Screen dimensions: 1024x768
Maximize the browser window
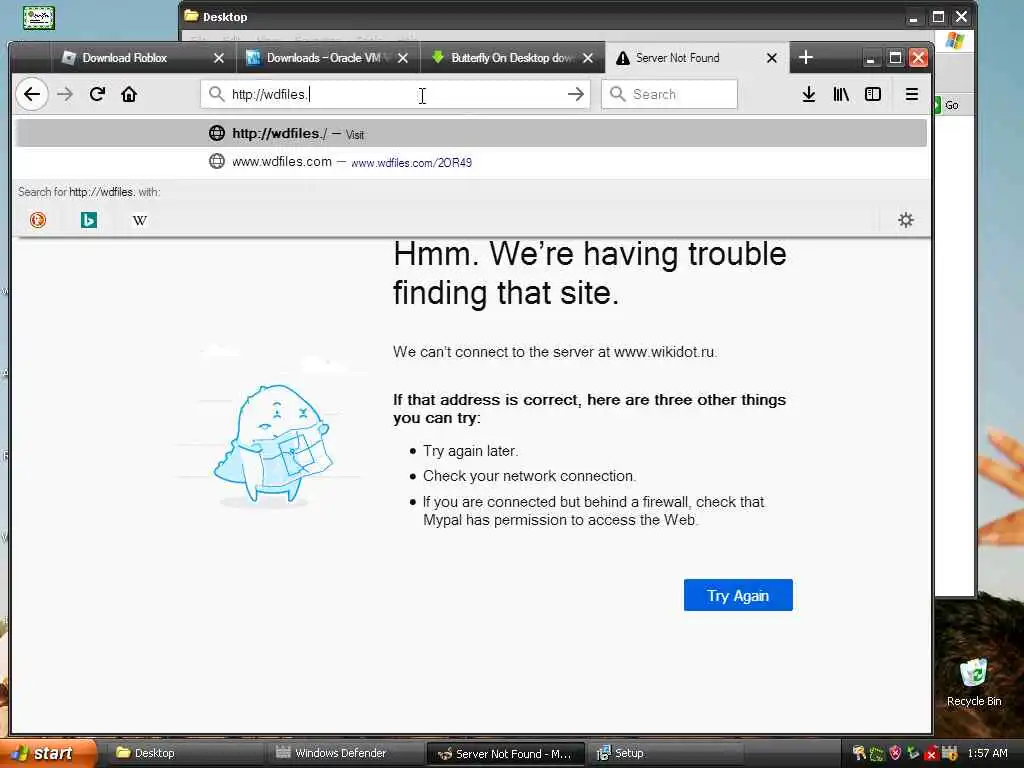point(895,58)
